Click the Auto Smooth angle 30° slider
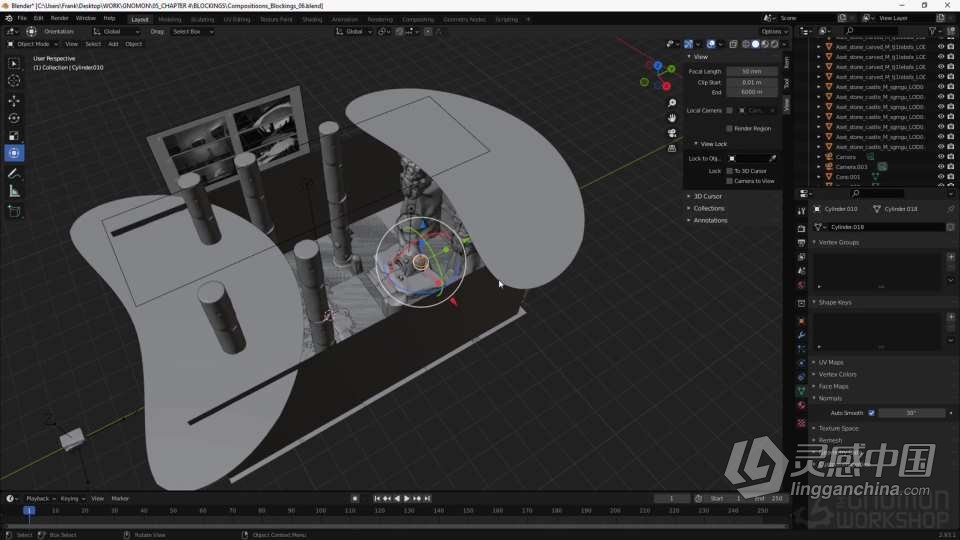The image size is (960, 540). pyautogui.click(x=912, y=413)
